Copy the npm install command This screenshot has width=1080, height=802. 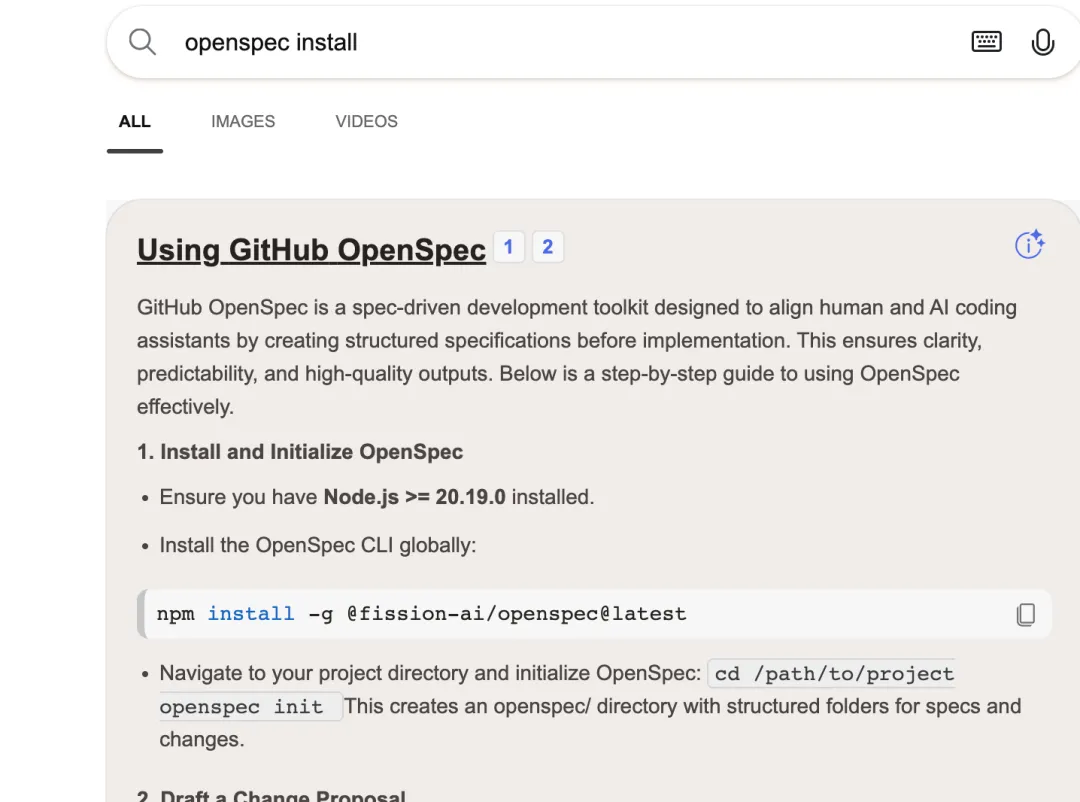[1025, 614]
